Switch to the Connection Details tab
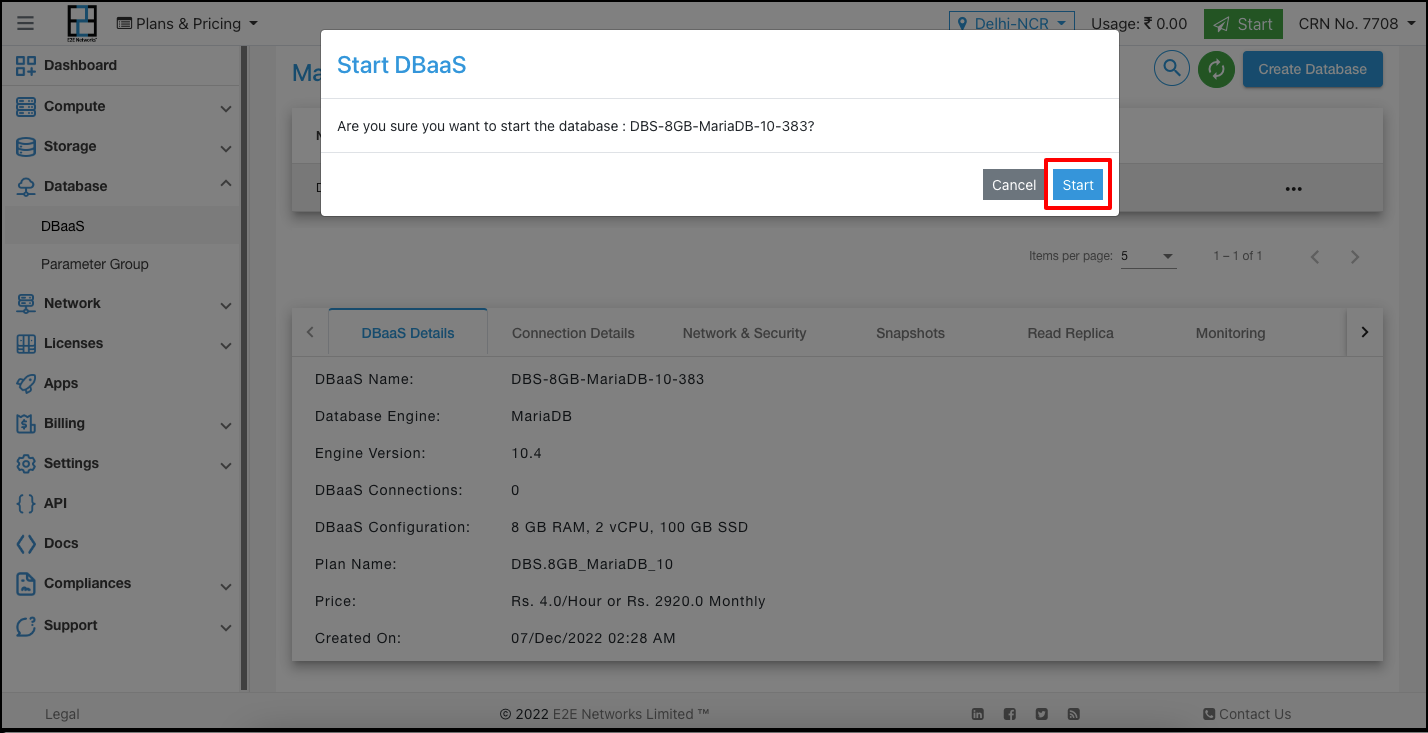 click(573, 333)
